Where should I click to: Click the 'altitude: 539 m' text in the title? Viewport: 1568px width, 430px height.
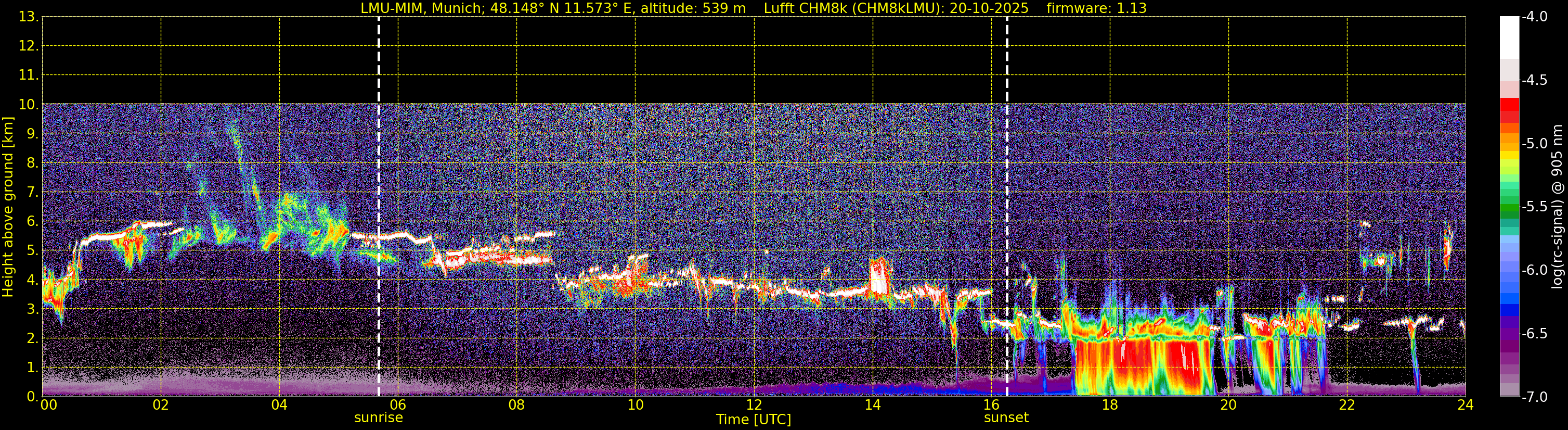click(x=693, y=8)
